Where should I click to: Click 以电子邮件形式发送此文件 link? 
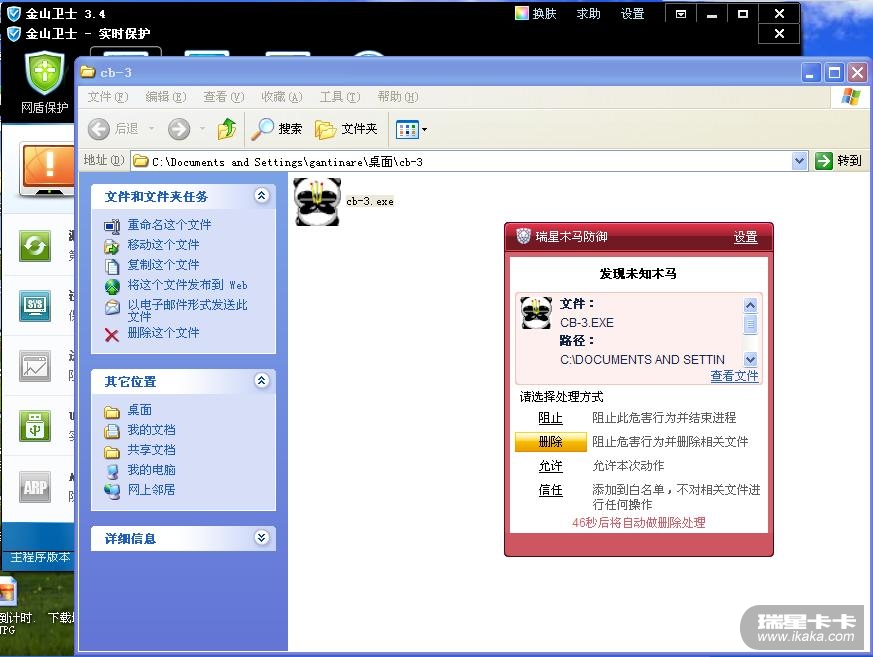(187, 310)
